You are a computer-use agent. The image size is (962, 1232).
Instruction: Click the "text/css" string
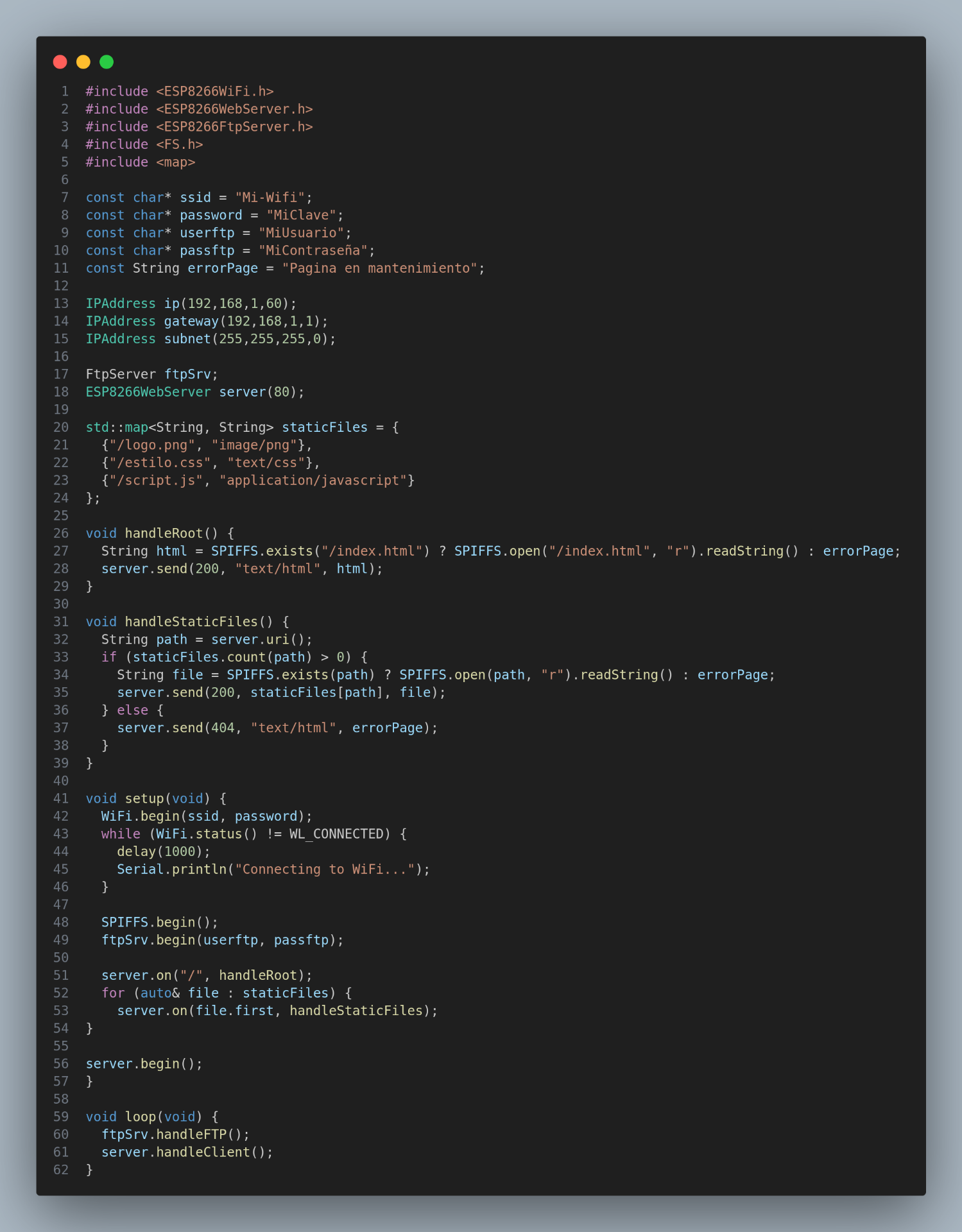pyautogui.click(x=266, y=462)
